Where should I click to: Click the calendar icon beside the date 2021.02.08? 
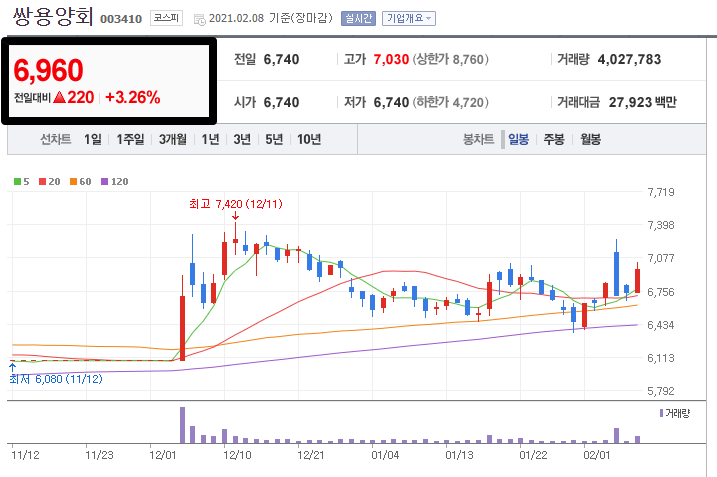point(199,19)
